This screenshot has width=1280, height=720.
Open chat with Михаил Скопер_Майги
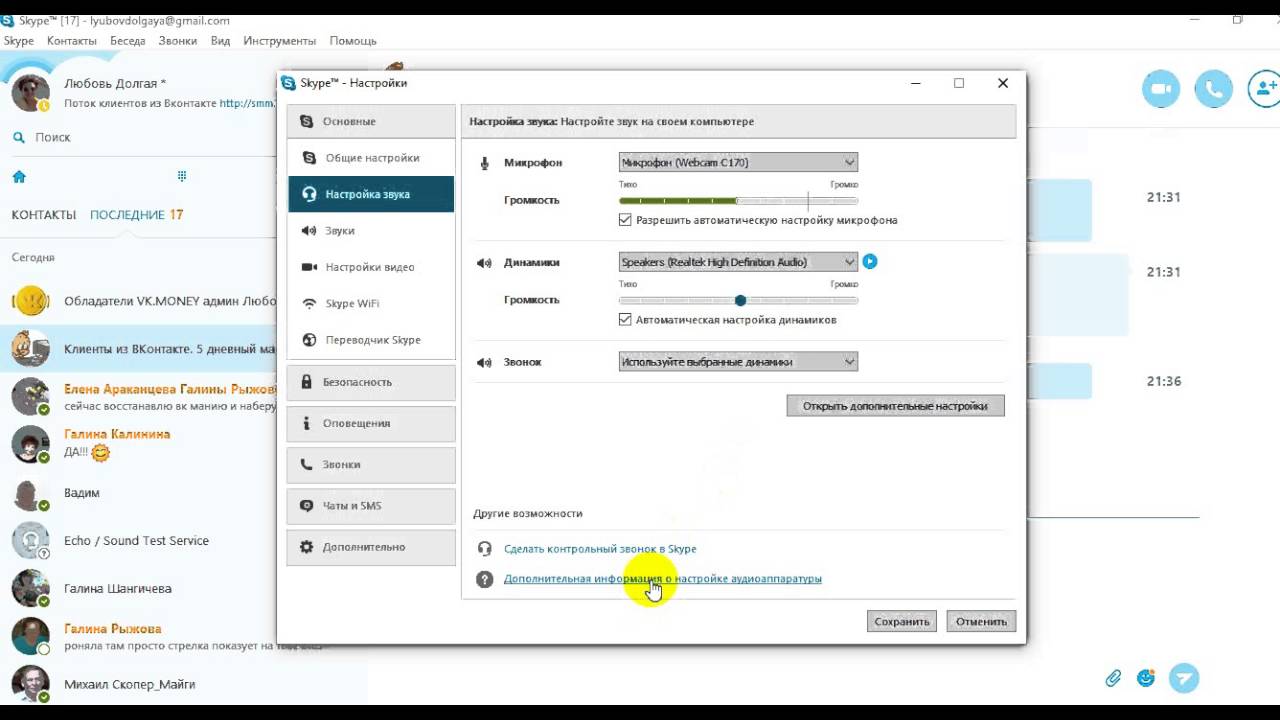tap(138, 684)
